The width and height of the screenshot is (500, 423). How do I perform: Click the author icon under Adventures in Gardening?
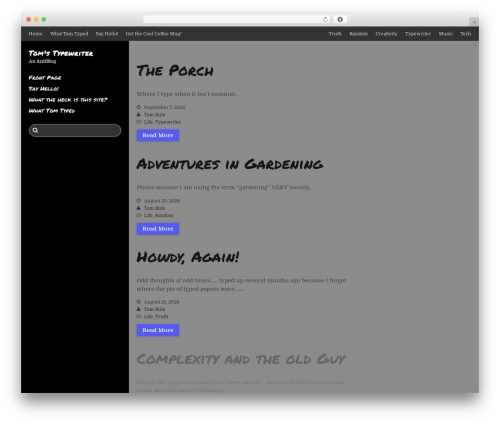(139, 208)
